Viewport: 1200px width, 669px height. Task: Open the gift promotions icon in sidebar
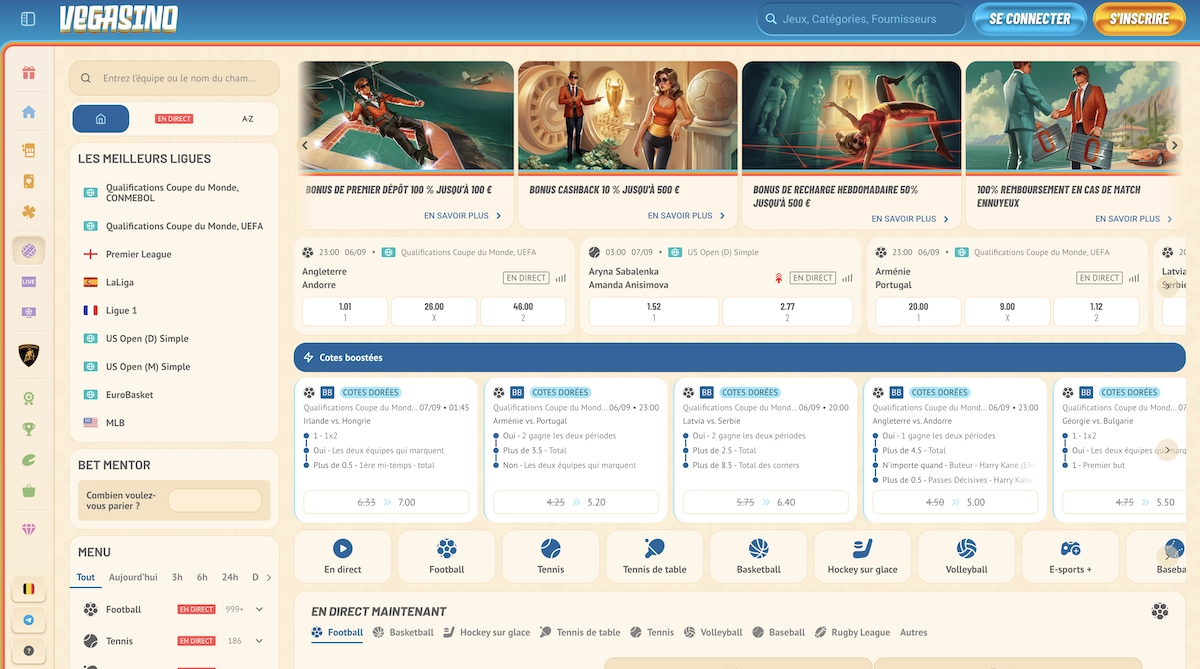click(29, 73)
